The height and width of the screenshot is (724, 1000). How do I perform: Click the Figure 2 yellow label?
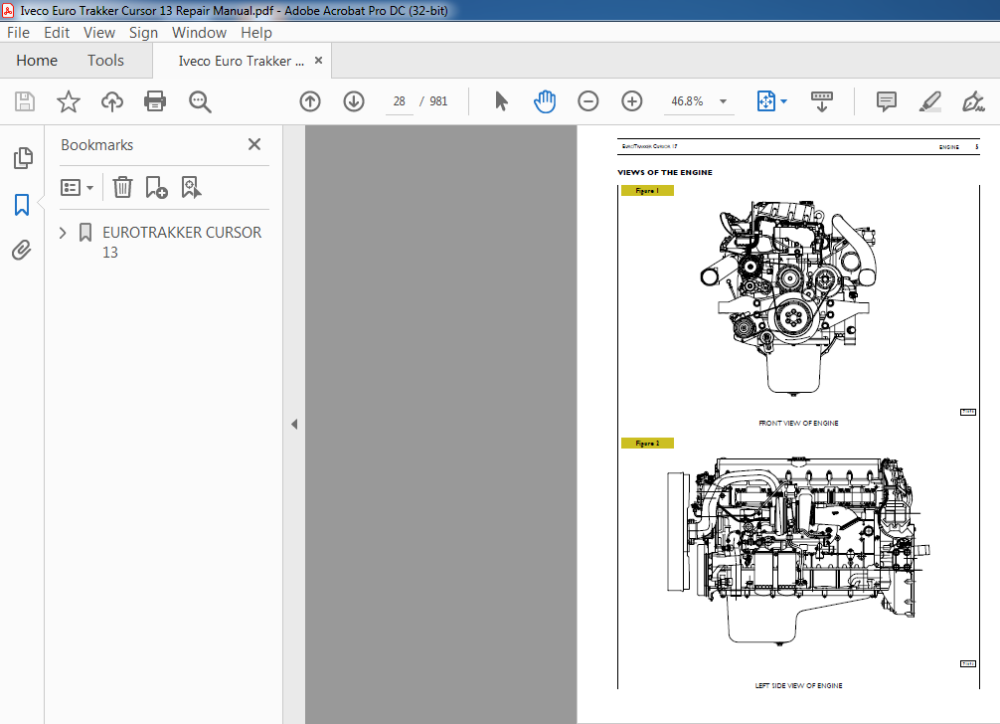tap(647, 443)
